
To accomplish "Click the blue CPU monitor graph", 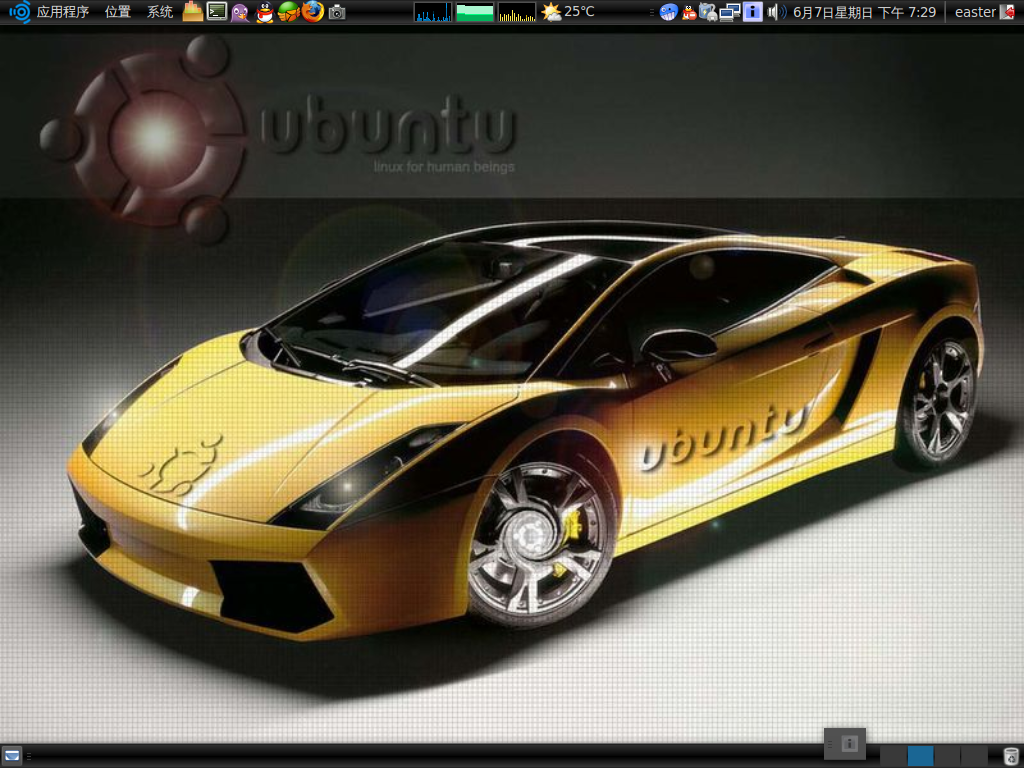I will pyautogui.click(x=432, y=12).
